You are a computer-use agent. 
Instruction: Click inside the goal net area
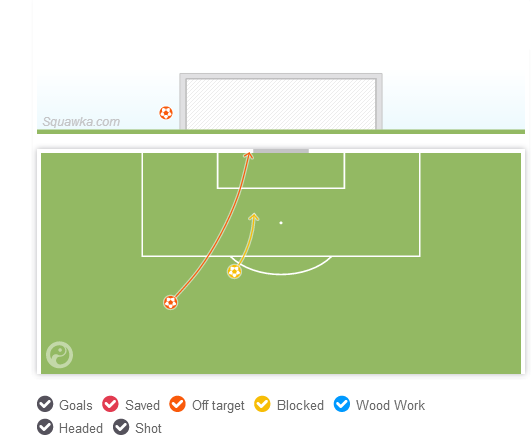point(281,104)
